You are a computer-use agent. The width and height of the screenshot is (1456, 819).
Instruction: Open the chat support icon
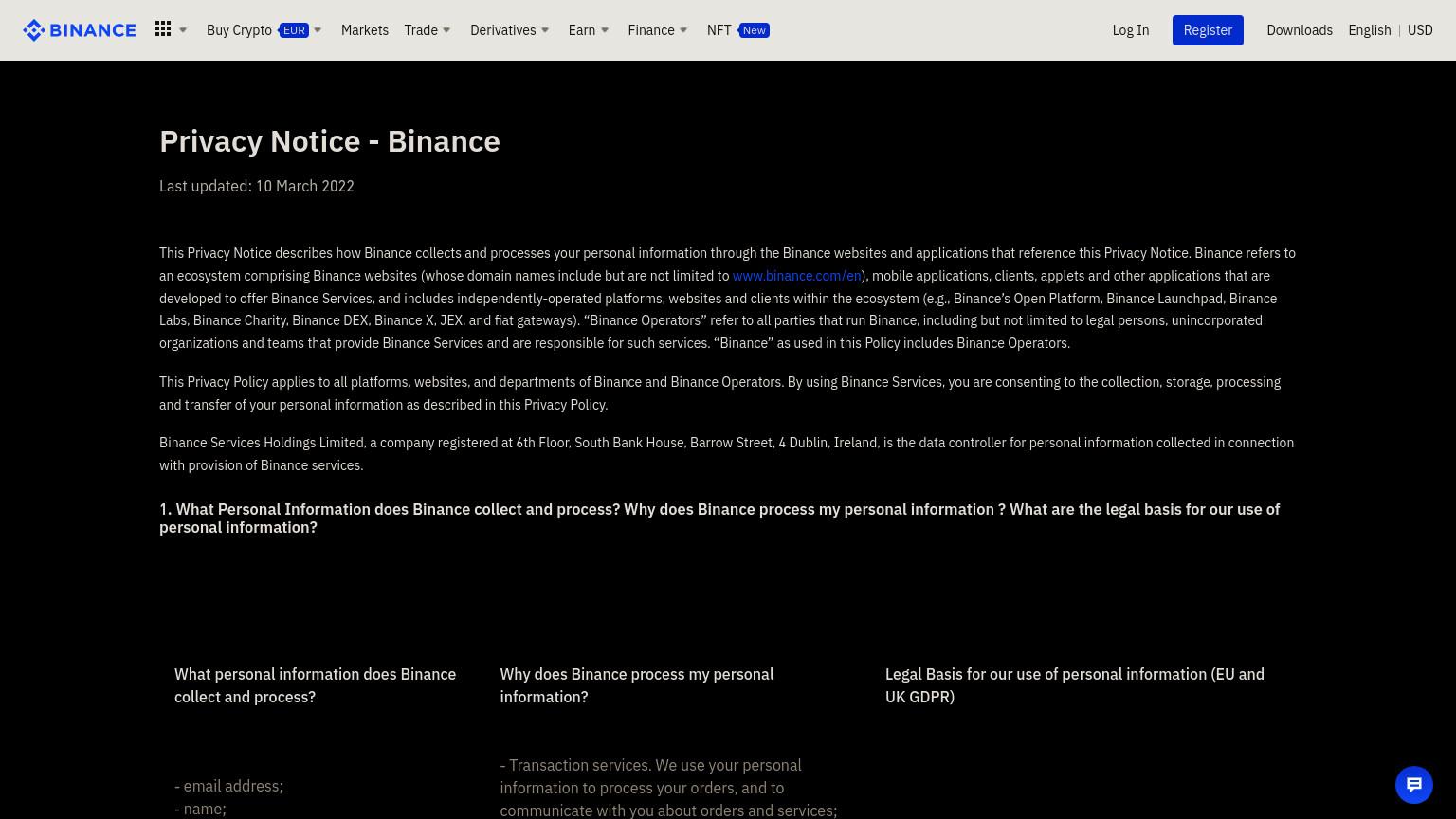point(1414,785)
